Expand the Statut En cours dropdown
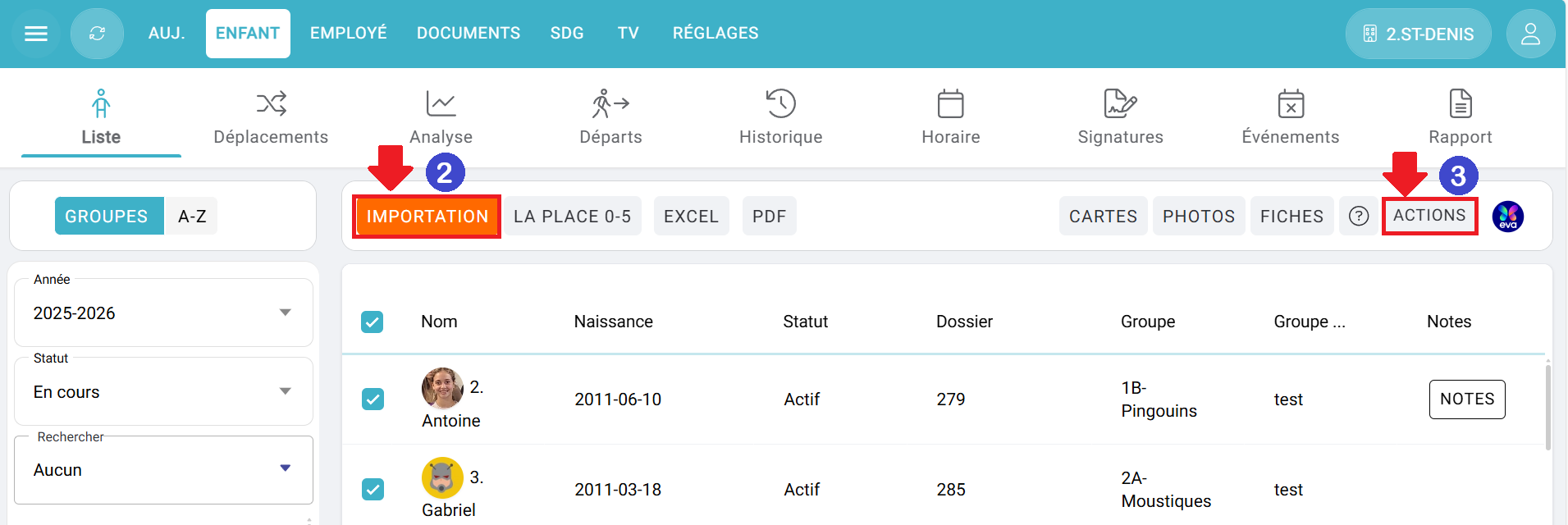This screenshot has height=525, width=1568. 285,391
